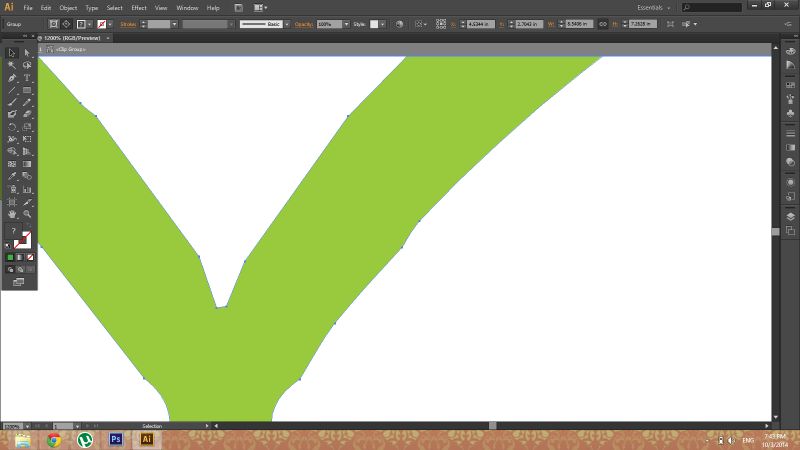Click the Stroke panel link in Control bar
This screenshot has height=450, width=800.
128,24
